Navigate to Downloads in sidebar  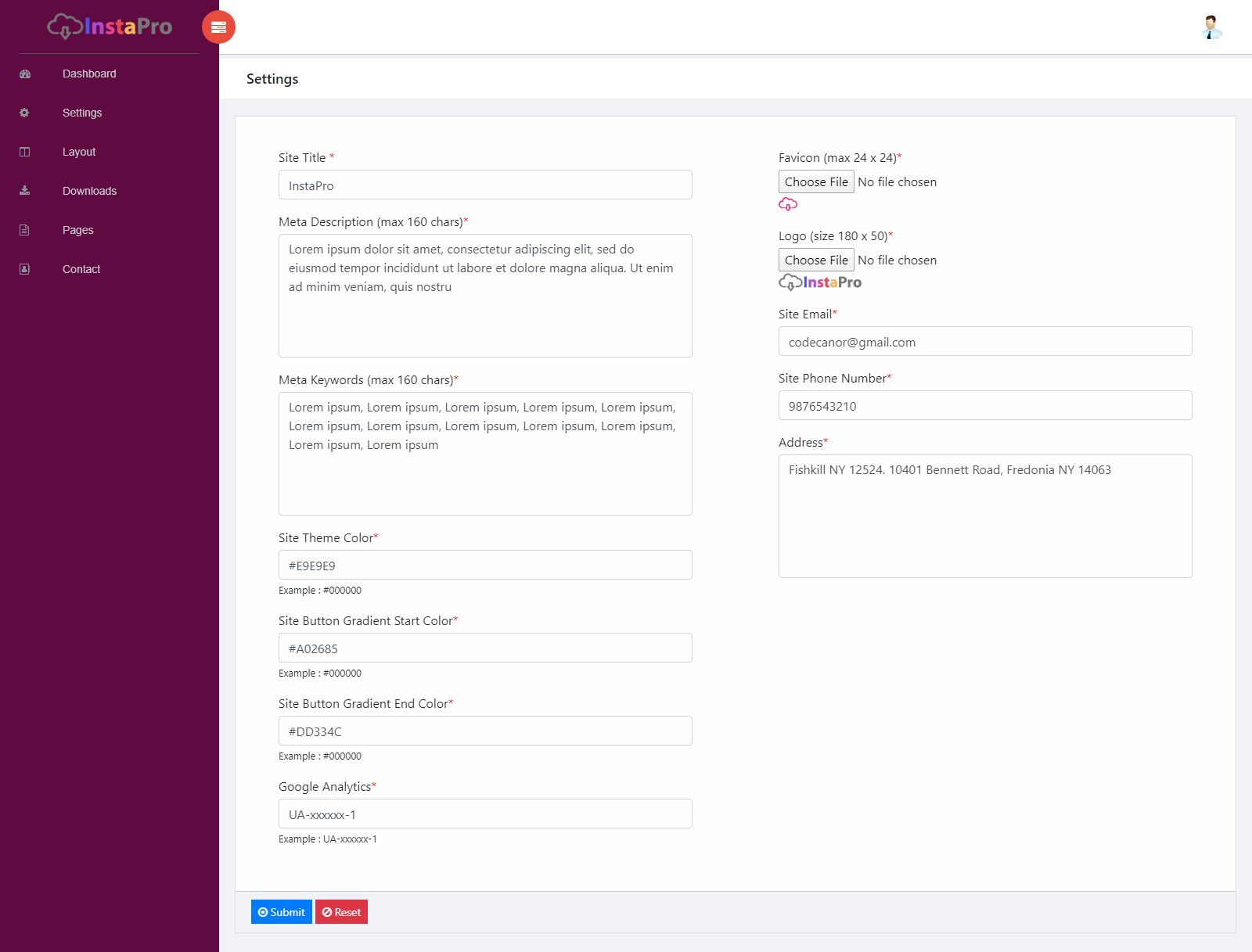click(x=89, y=191)
